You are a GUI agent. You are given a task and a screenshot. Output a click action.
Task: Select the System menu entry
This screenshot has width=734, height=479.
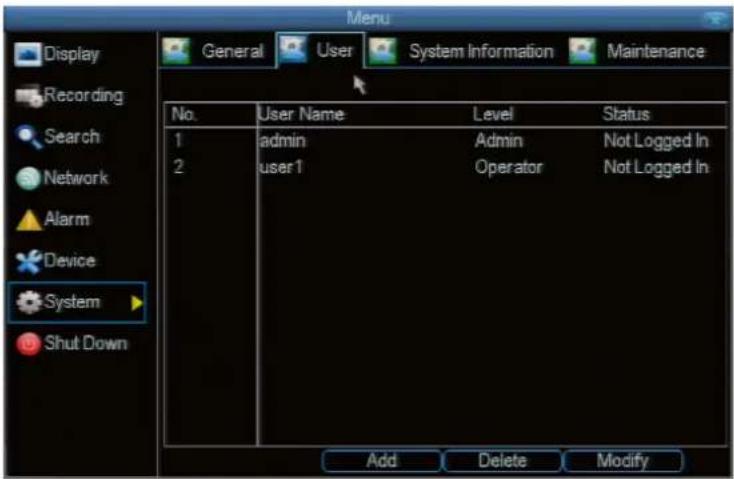pyautogui.click(x=77, y=302)
